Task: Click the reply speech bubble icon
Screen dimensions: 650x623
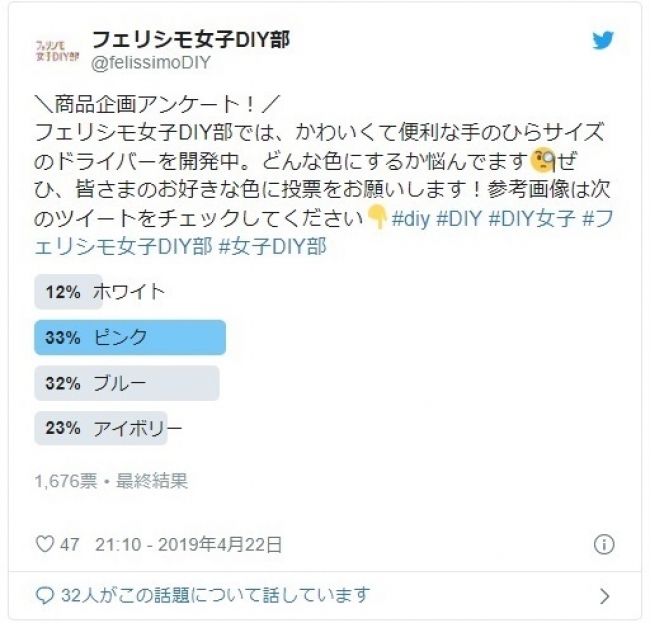Action: tap(45, 596)
